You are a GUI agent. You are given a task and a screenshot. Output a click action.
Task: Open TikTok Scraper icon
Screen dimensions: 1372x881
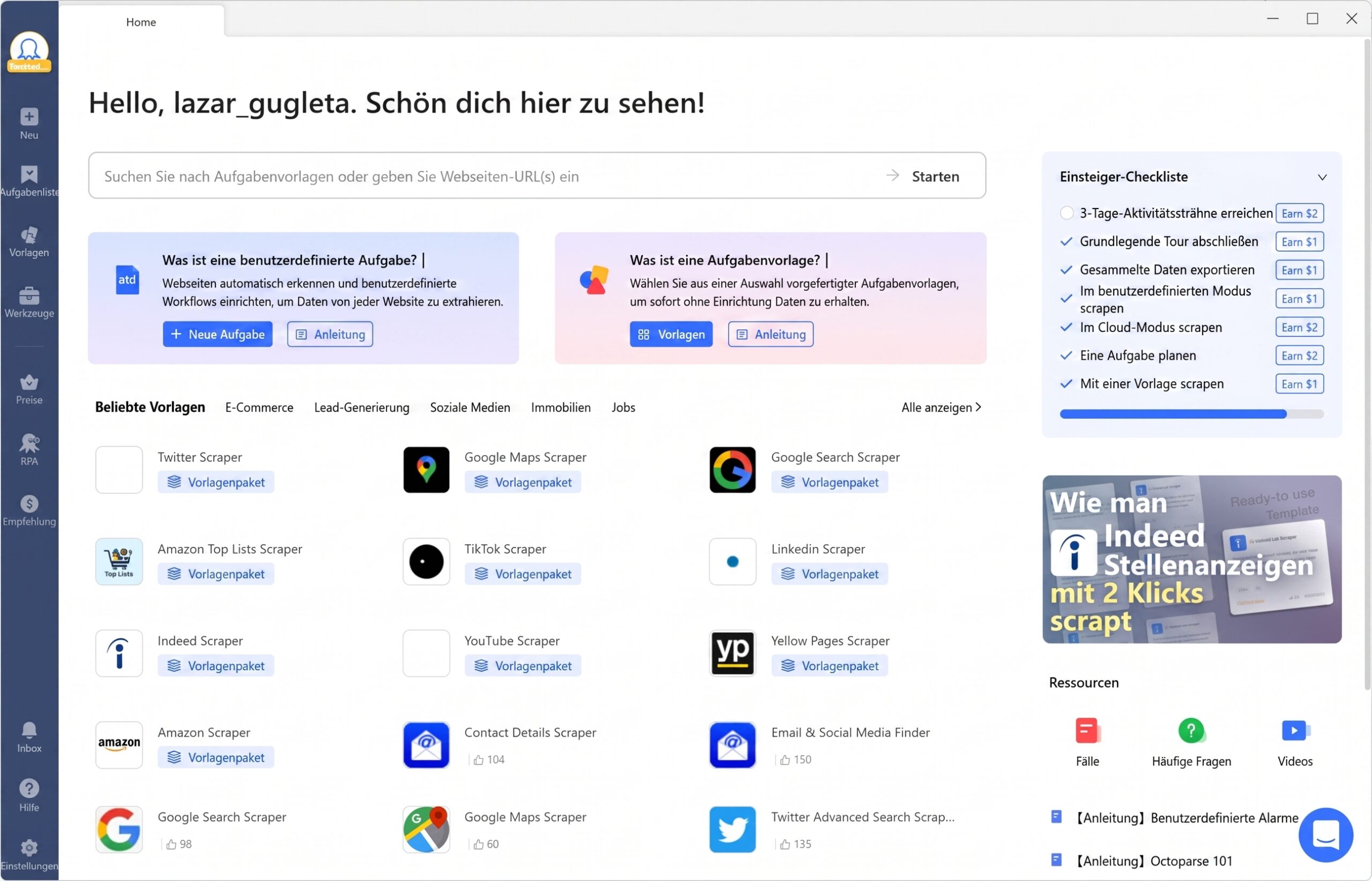[x=426, y=562]
